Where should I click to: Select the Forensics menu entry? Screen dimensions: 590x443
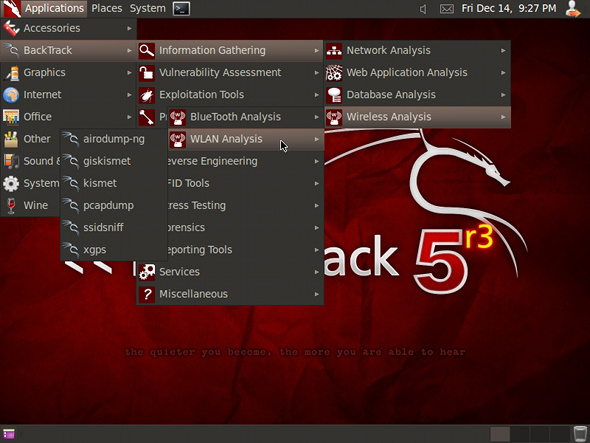245,228
